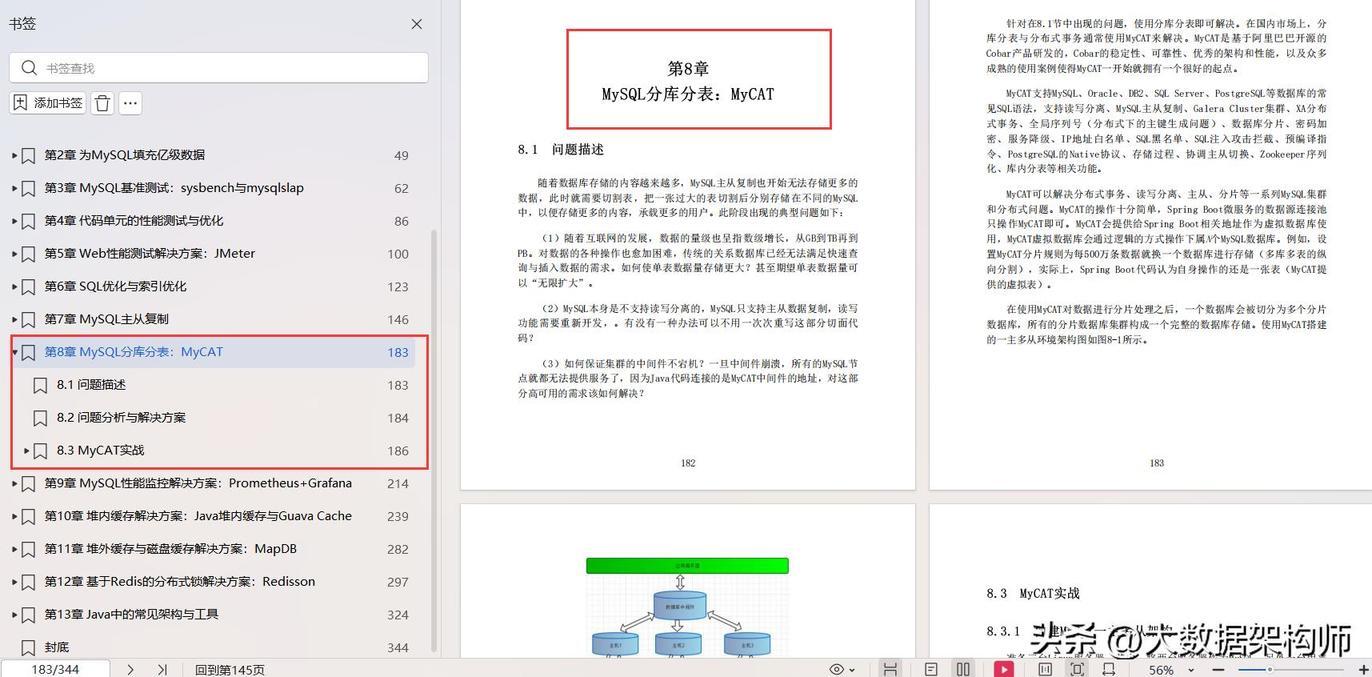Expand the 第12章 Redis分布式锁 bookmark
1372x677 pixels.
14,582
